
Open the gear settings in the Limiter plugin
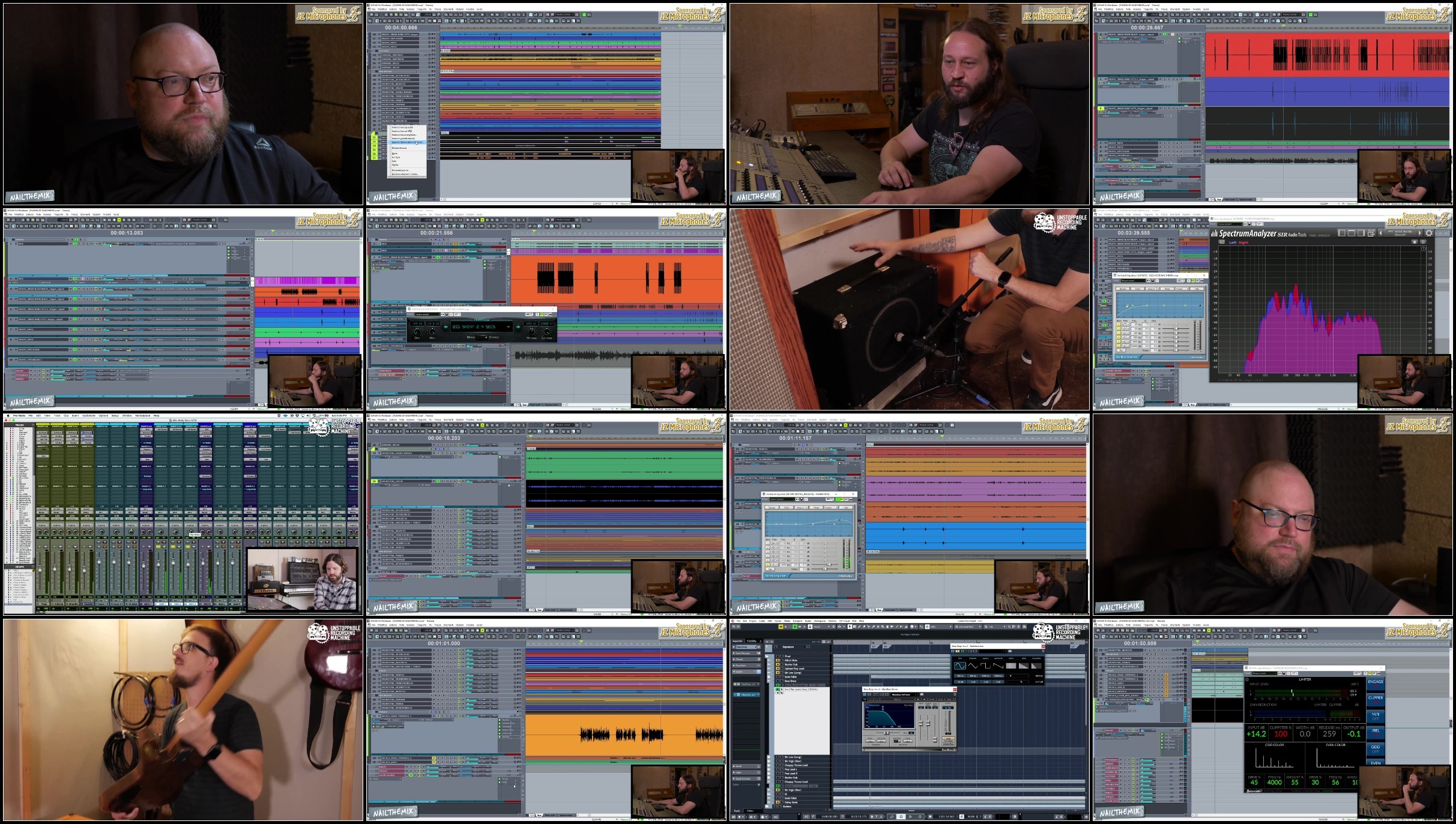[x=1247, y=679]
